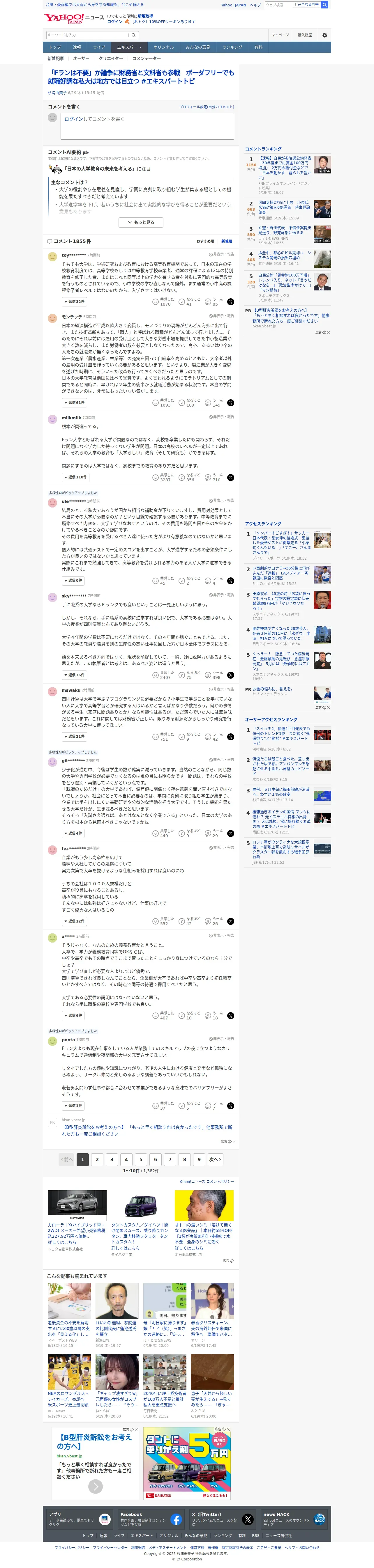Select the コメンテーター sub-tab
Image resolution: width=374 pixels, height=1568 pixels.
[147, 58]
